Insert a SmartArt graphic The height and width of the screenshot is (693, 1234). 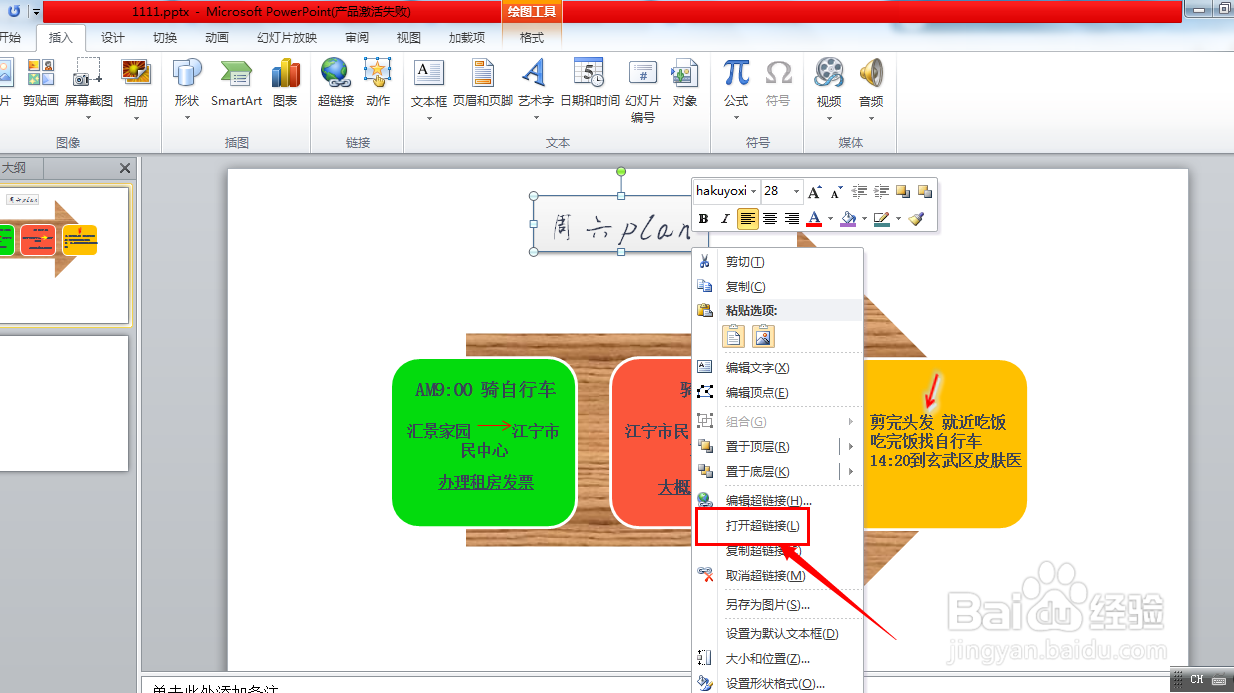click(x=236, y=82)
